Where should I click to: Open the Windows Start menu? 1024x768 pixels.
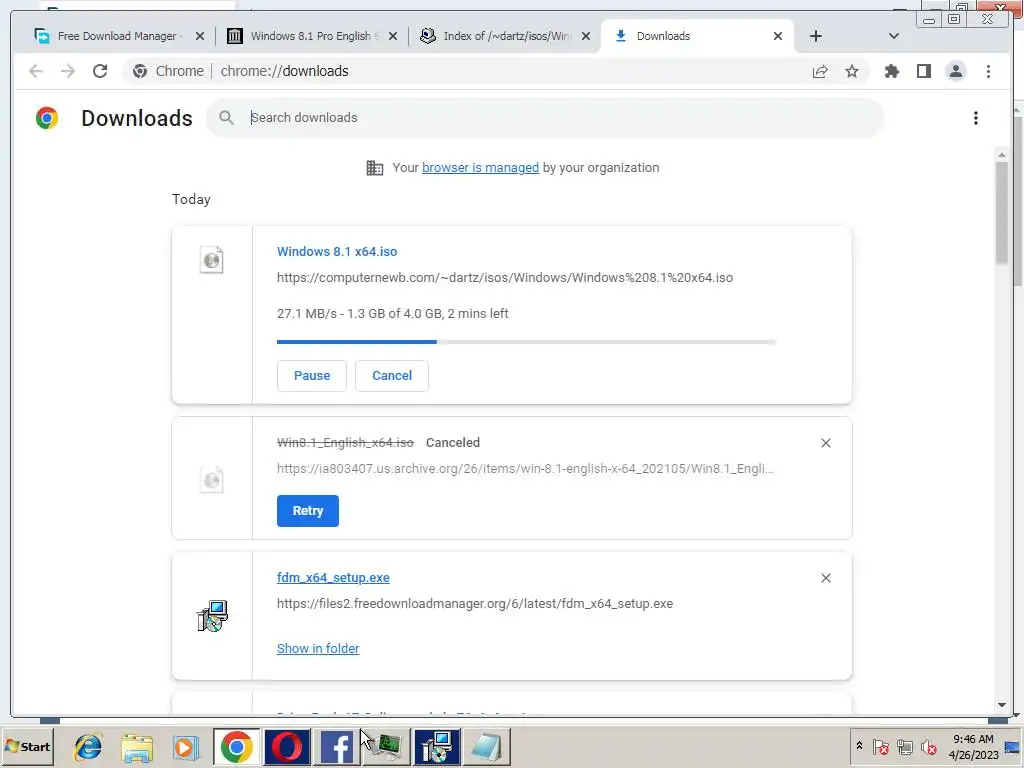pos(27,747)
